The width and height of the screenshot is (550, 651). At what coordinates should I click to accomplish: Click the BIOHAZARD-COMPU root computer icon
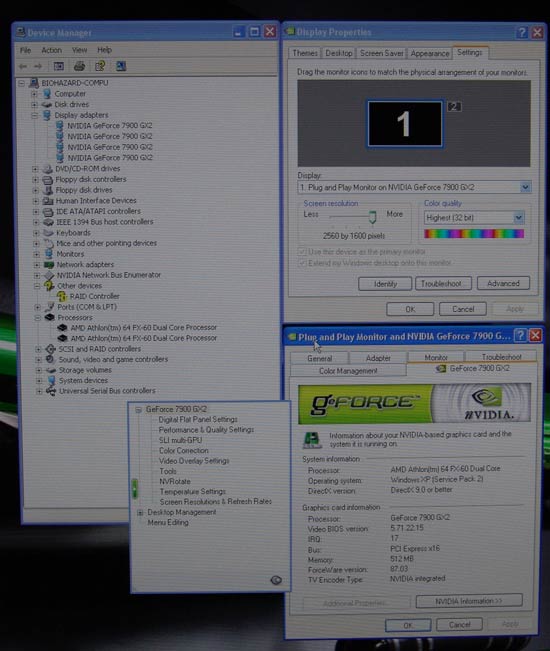tap(33, 83)
